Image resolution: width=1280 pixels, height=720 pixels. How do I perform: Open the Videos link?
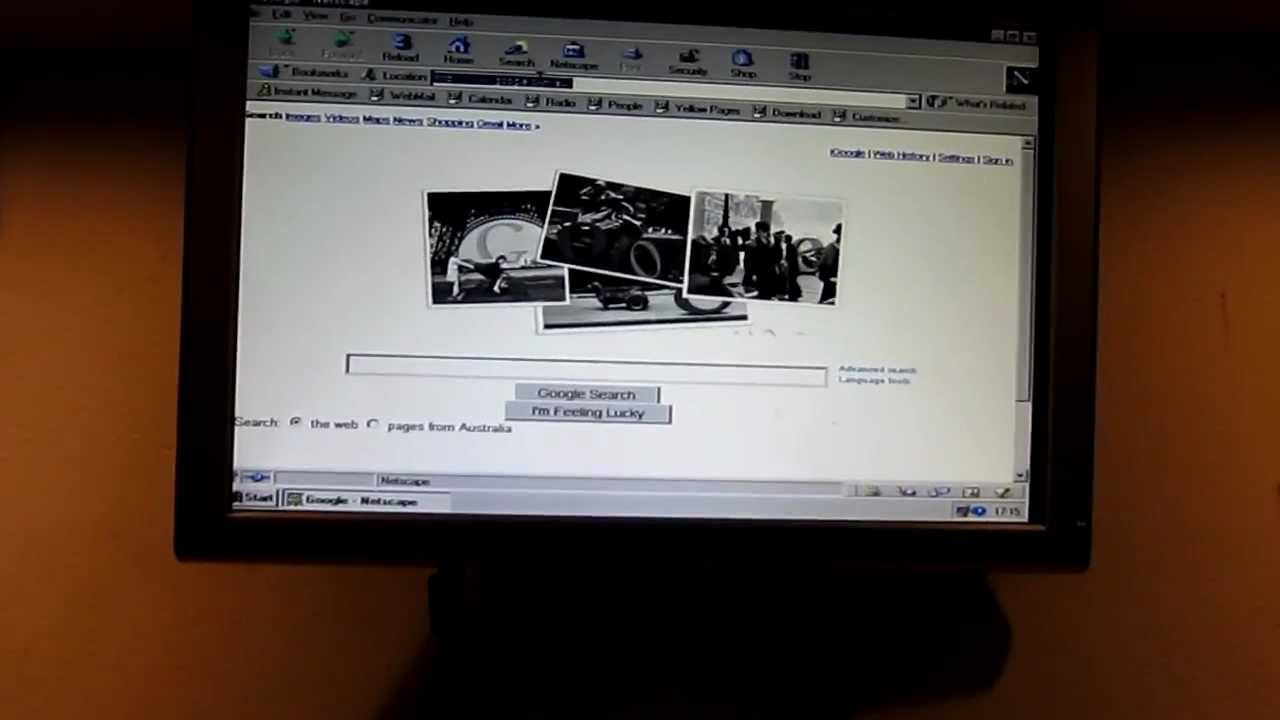click(x=341, y=118)
